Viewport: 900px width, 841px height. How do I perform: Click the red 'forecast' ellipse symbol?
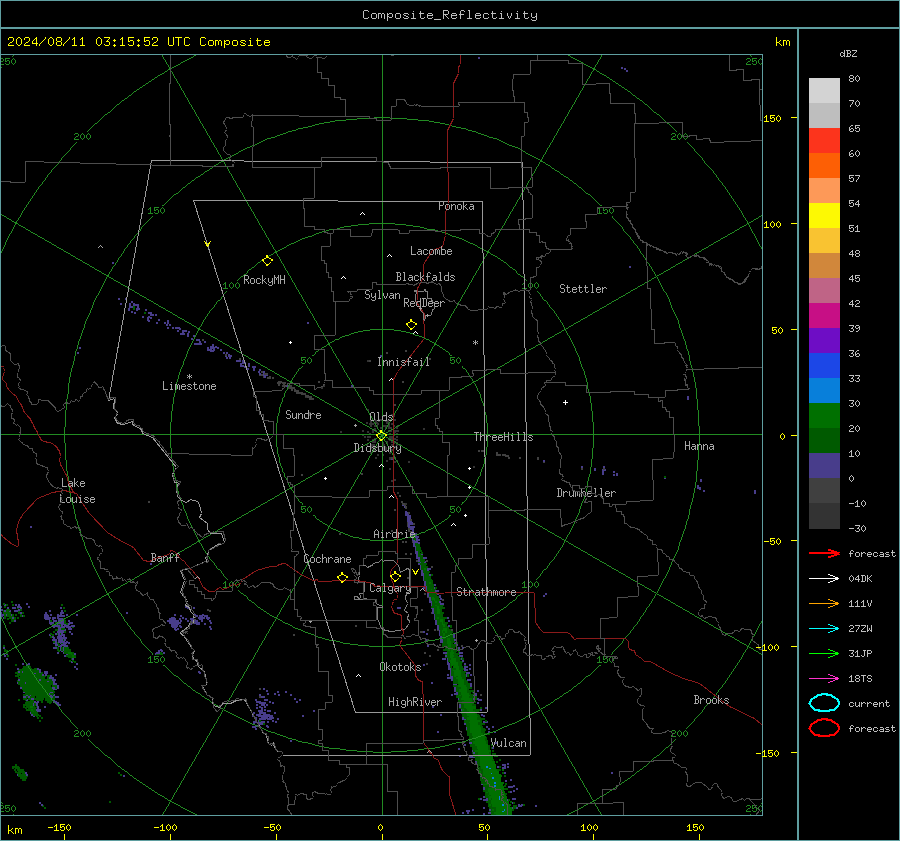coord(824,728)
